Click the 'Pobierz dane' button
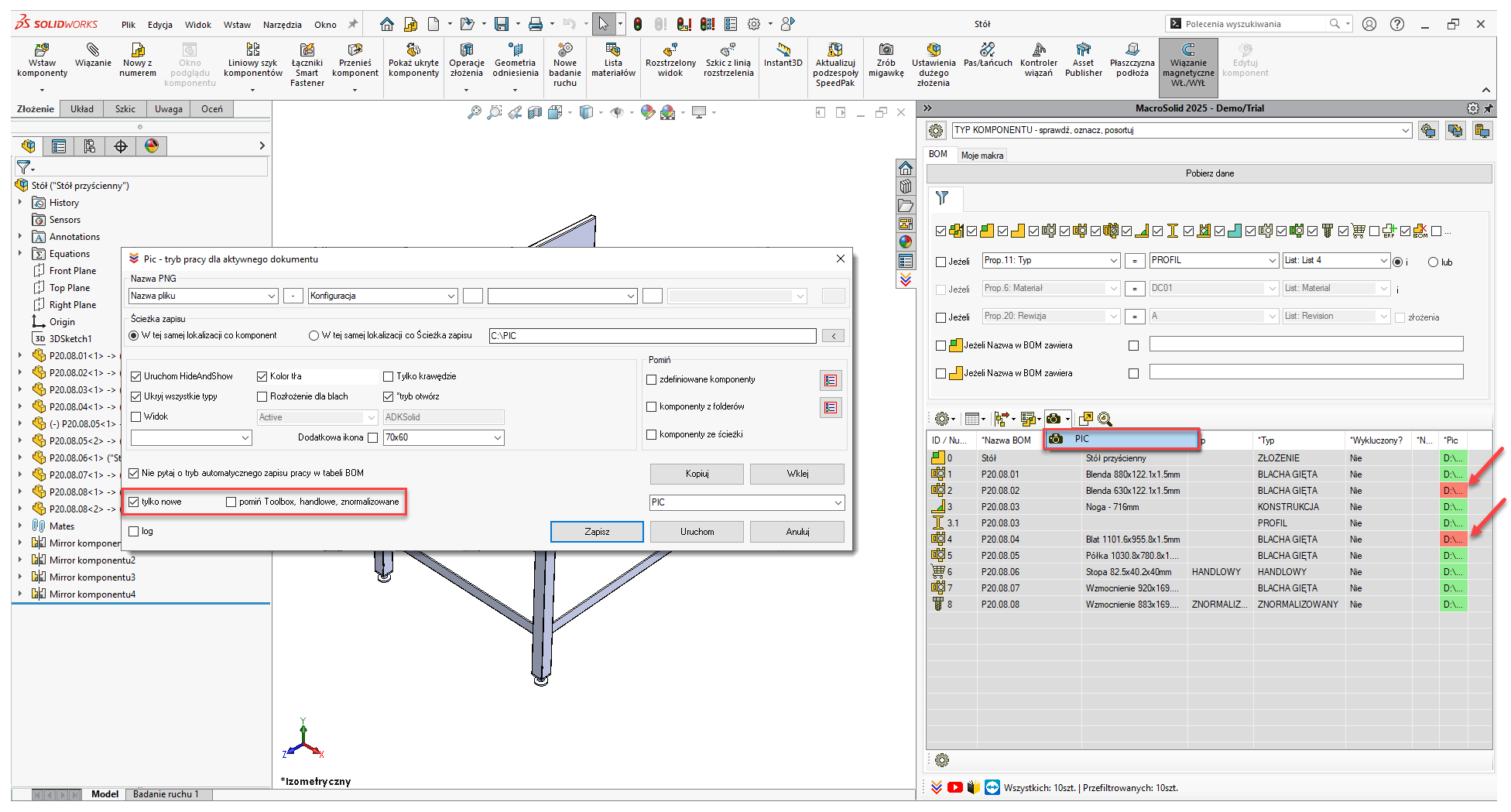Viewport: 1511px width, 812px height. point(1209,173)
